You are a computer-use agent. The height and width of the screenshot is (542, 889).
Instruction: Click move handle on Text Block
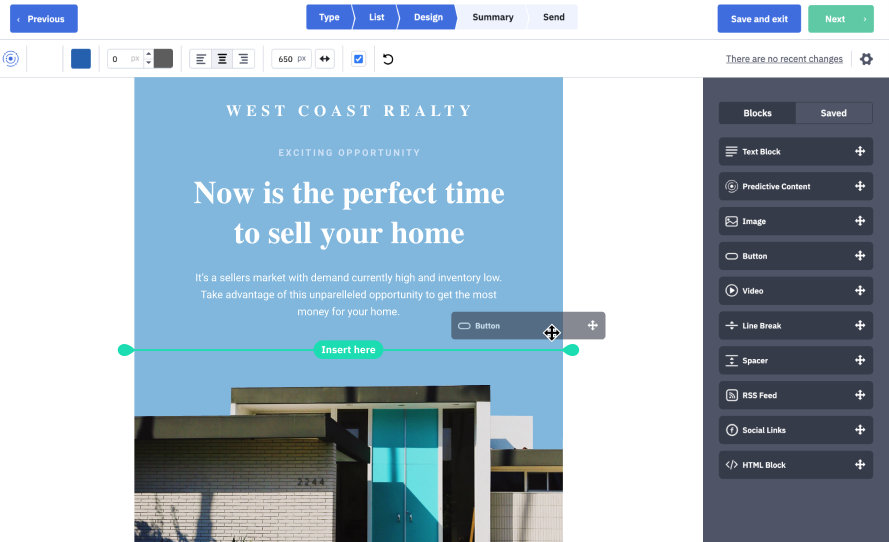click(860, 151)
